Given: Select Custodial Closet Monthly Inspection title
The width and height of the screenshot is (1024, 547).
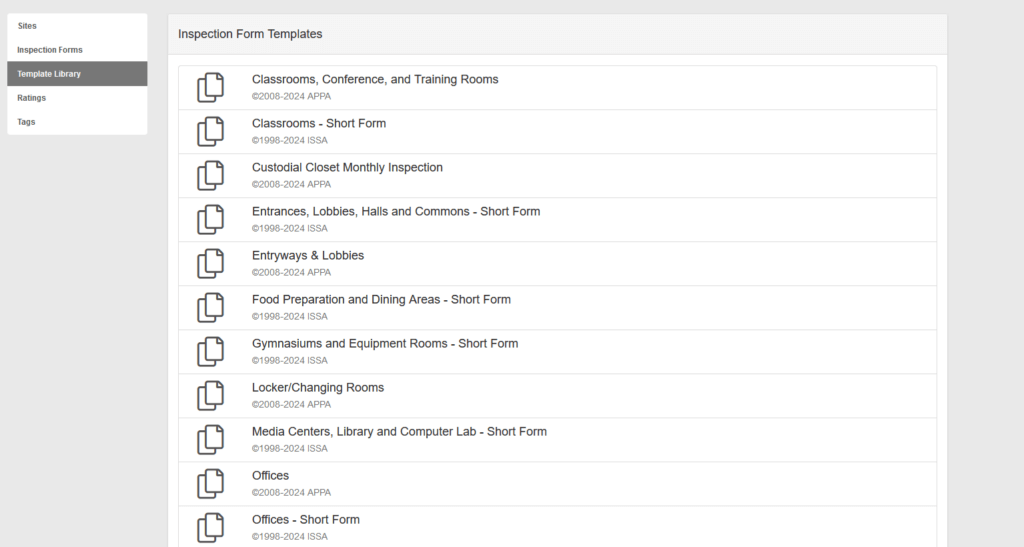Looking at the screenshot, I should (x=347, y=168).
